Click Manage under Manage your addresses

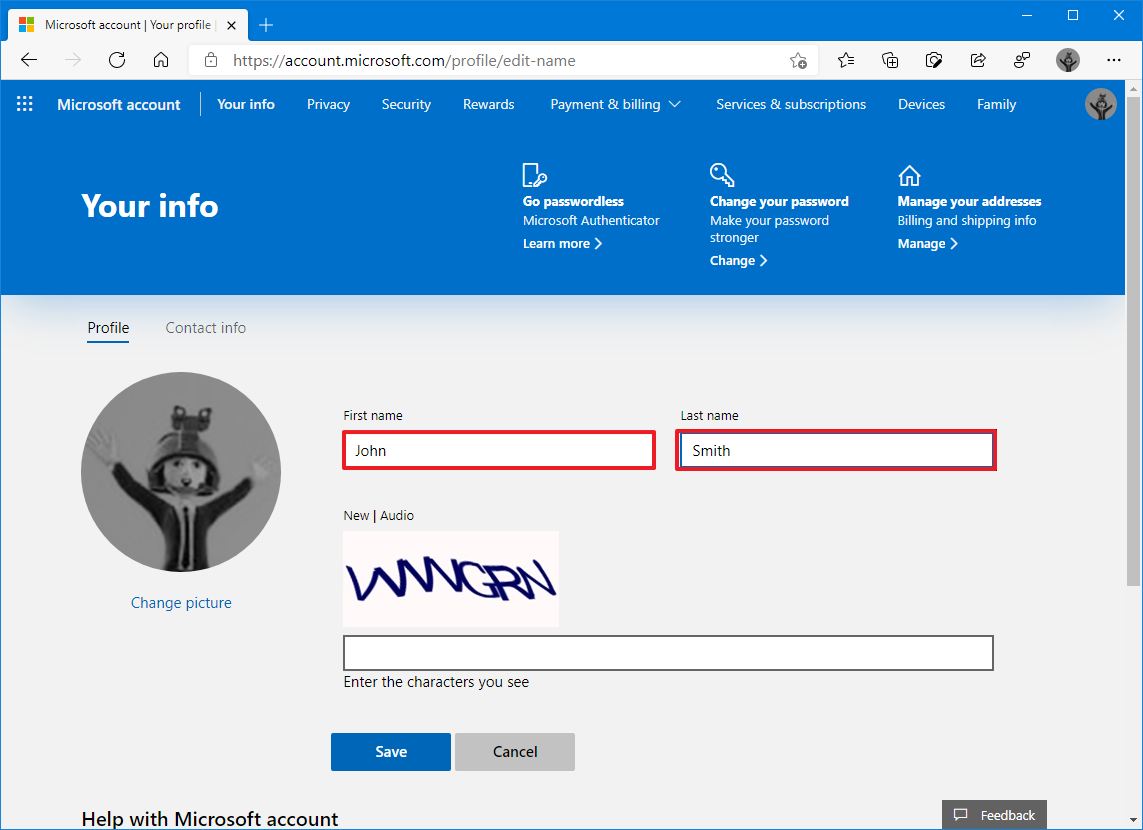[x=927, y=243]
